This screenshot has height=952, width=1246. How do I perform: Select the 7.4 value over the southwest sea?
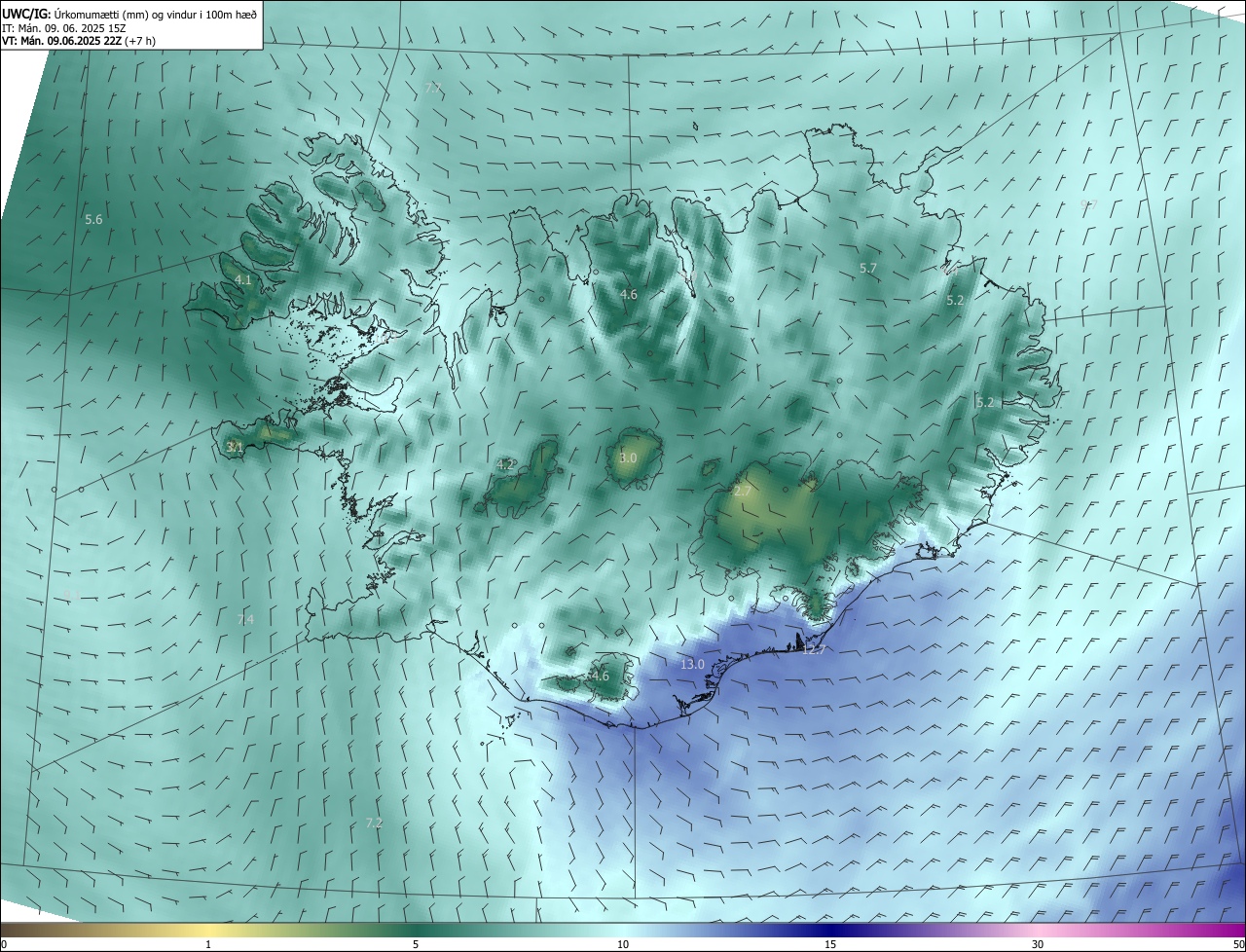click(x=245, y=619)
